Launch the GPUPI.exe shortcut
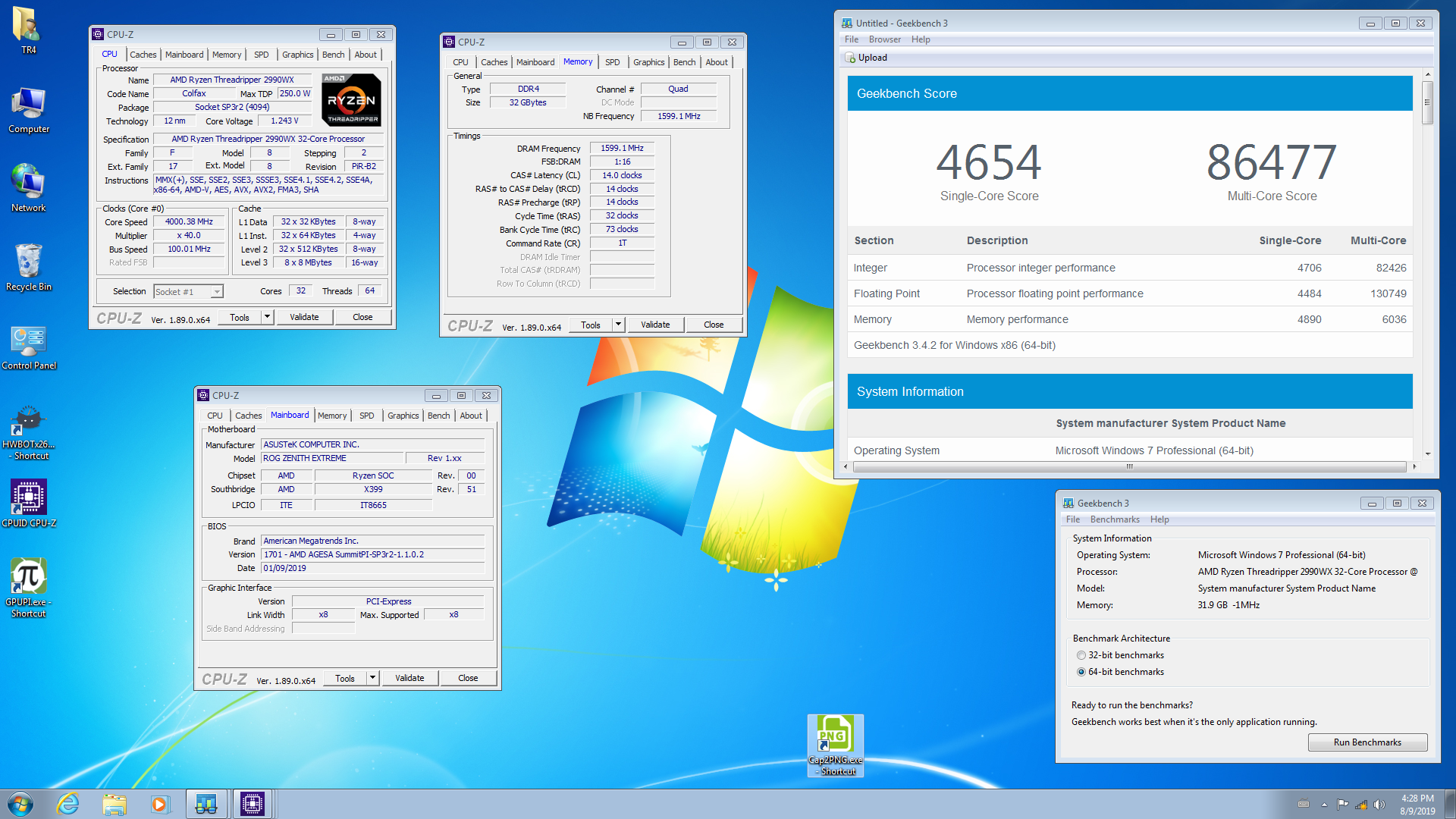 pos(28,588)
